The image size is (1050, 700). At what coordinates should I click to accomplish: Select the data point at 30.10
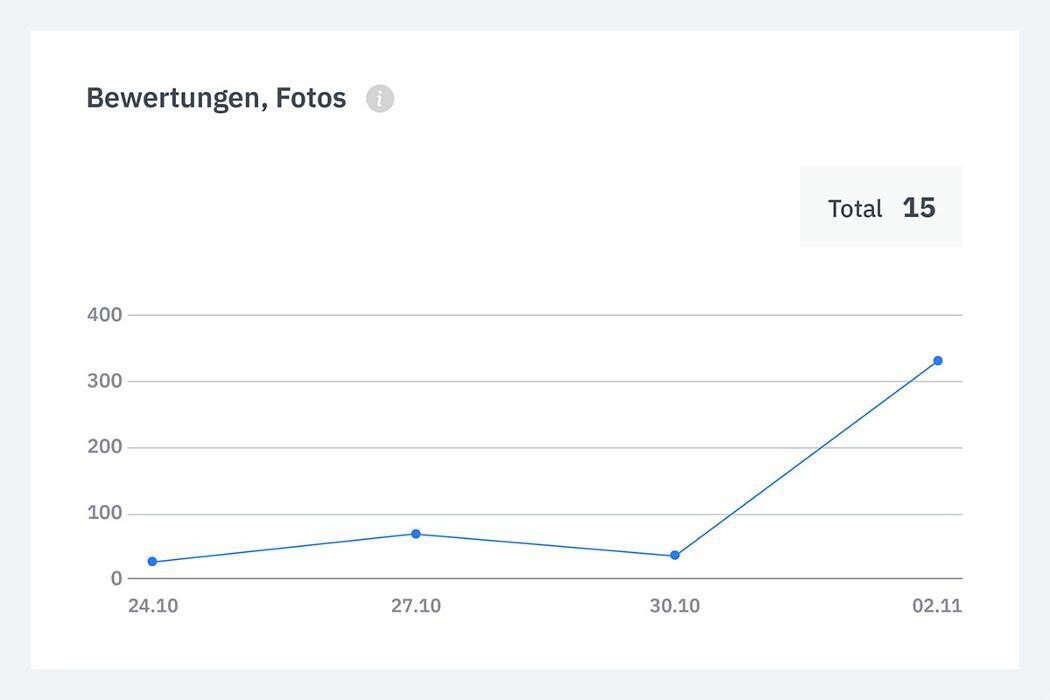(675, 555)
